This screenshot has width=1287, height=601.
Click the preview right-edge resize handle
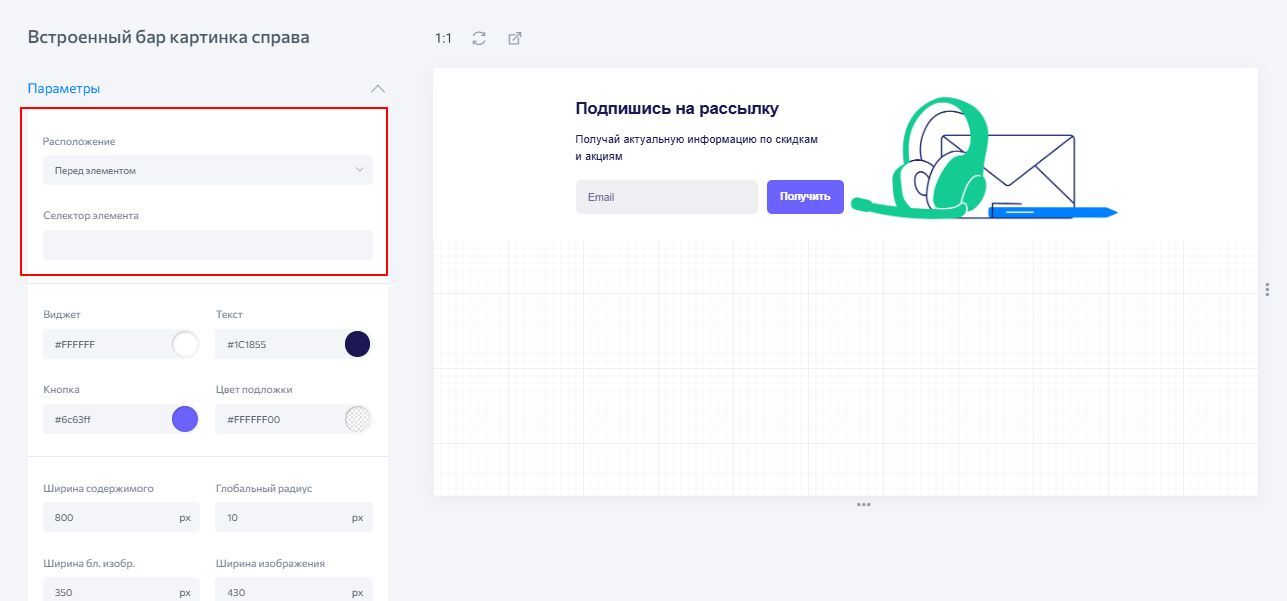(x=1268, y=289)
